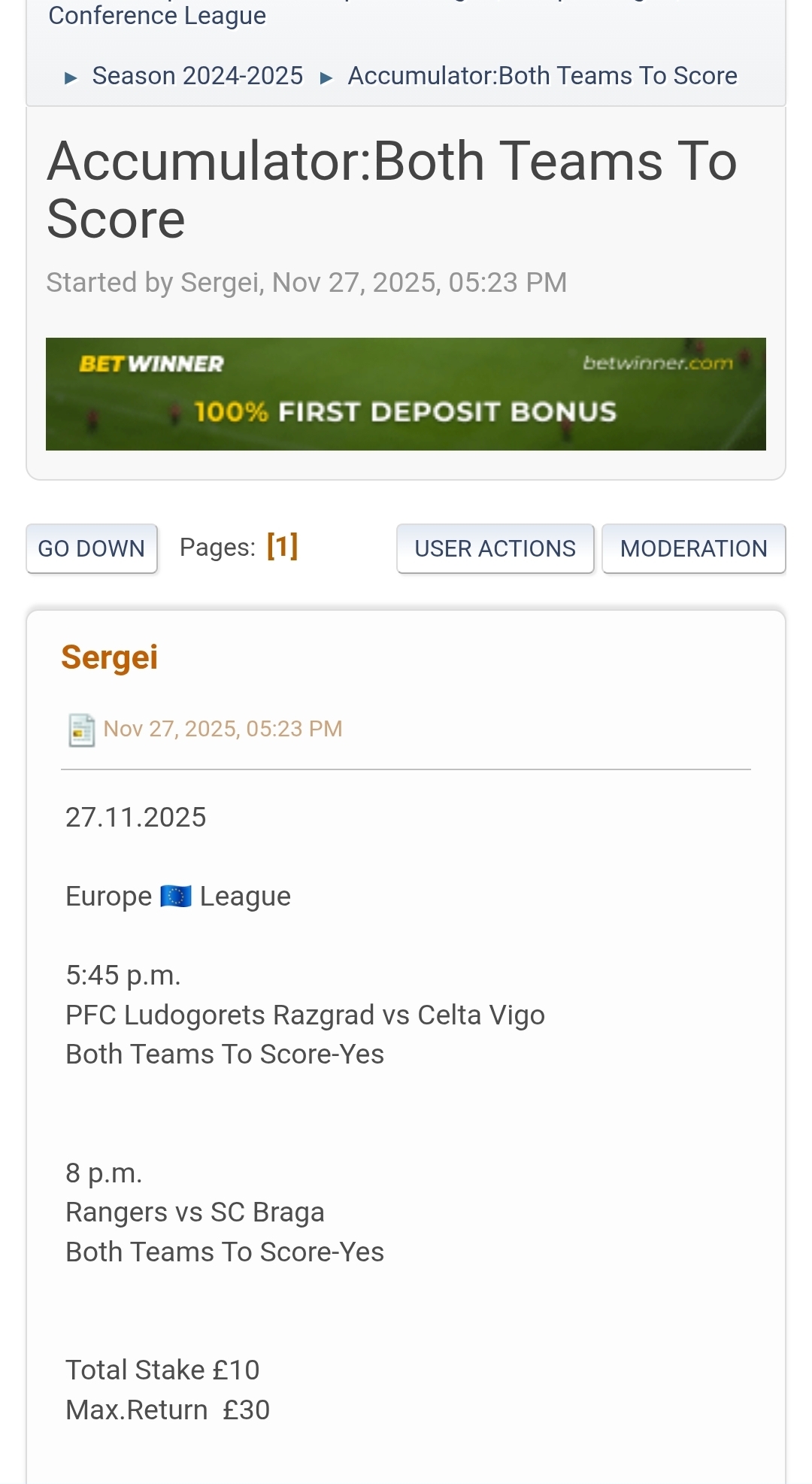Click the arrow icon before Season 2024-2025
Viewport: 812px width, 1484px height.
coord(71,77)
